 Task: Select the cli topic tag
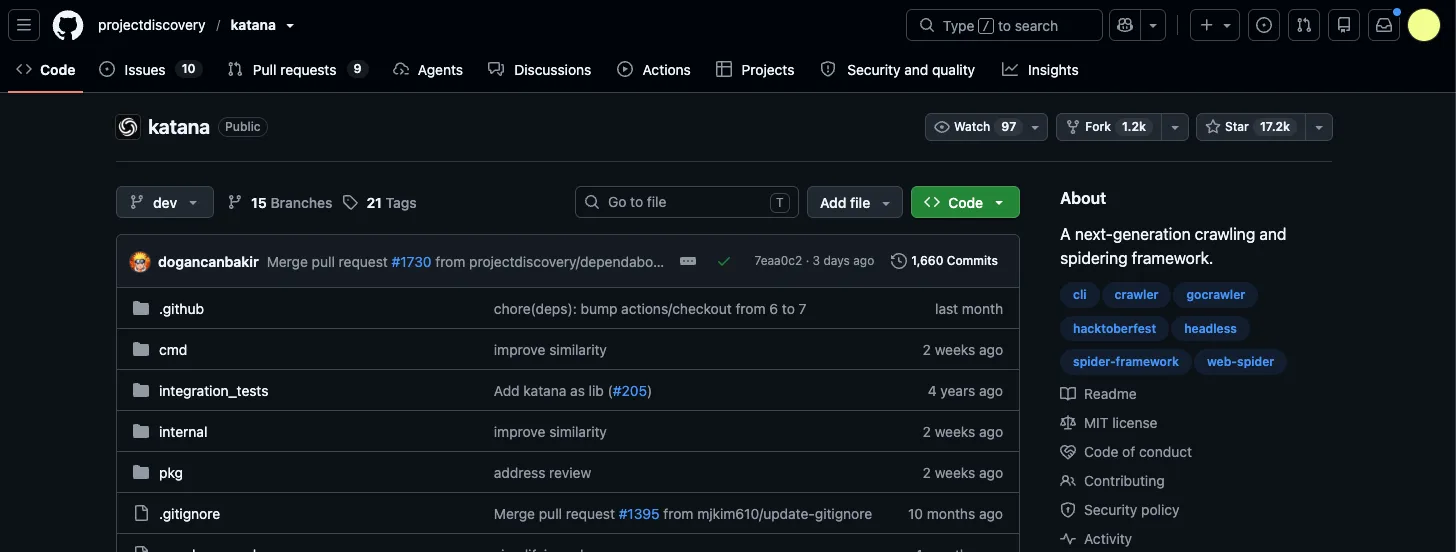1080,295
